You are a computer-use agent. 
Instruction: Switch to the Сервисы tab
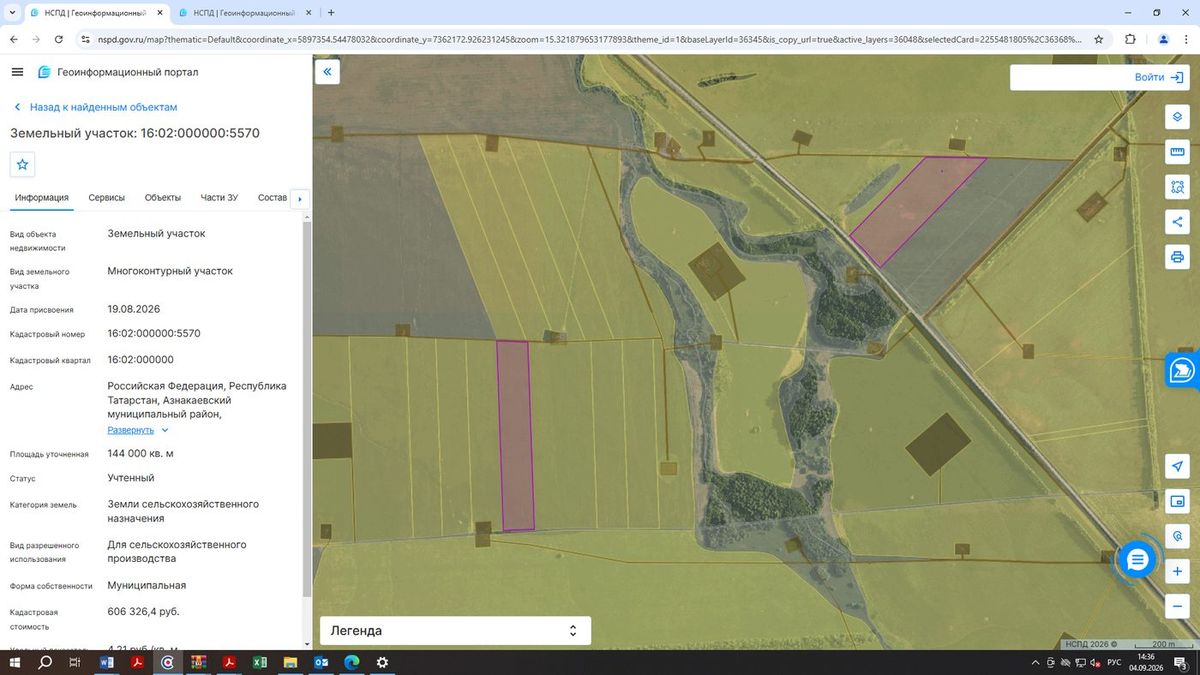tap(107, 198)
